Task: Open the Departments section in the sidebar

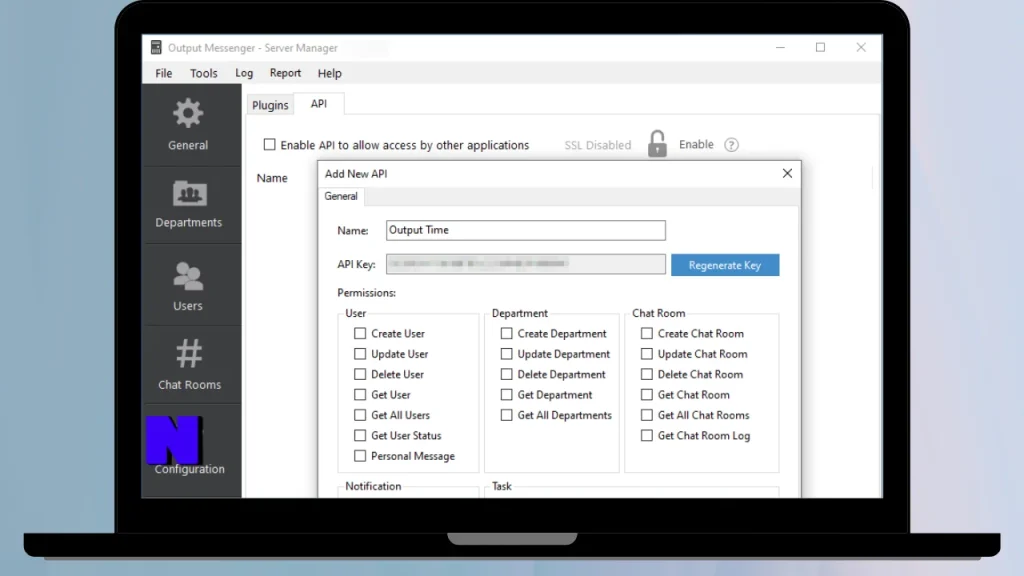Action: tap(189, 204)
